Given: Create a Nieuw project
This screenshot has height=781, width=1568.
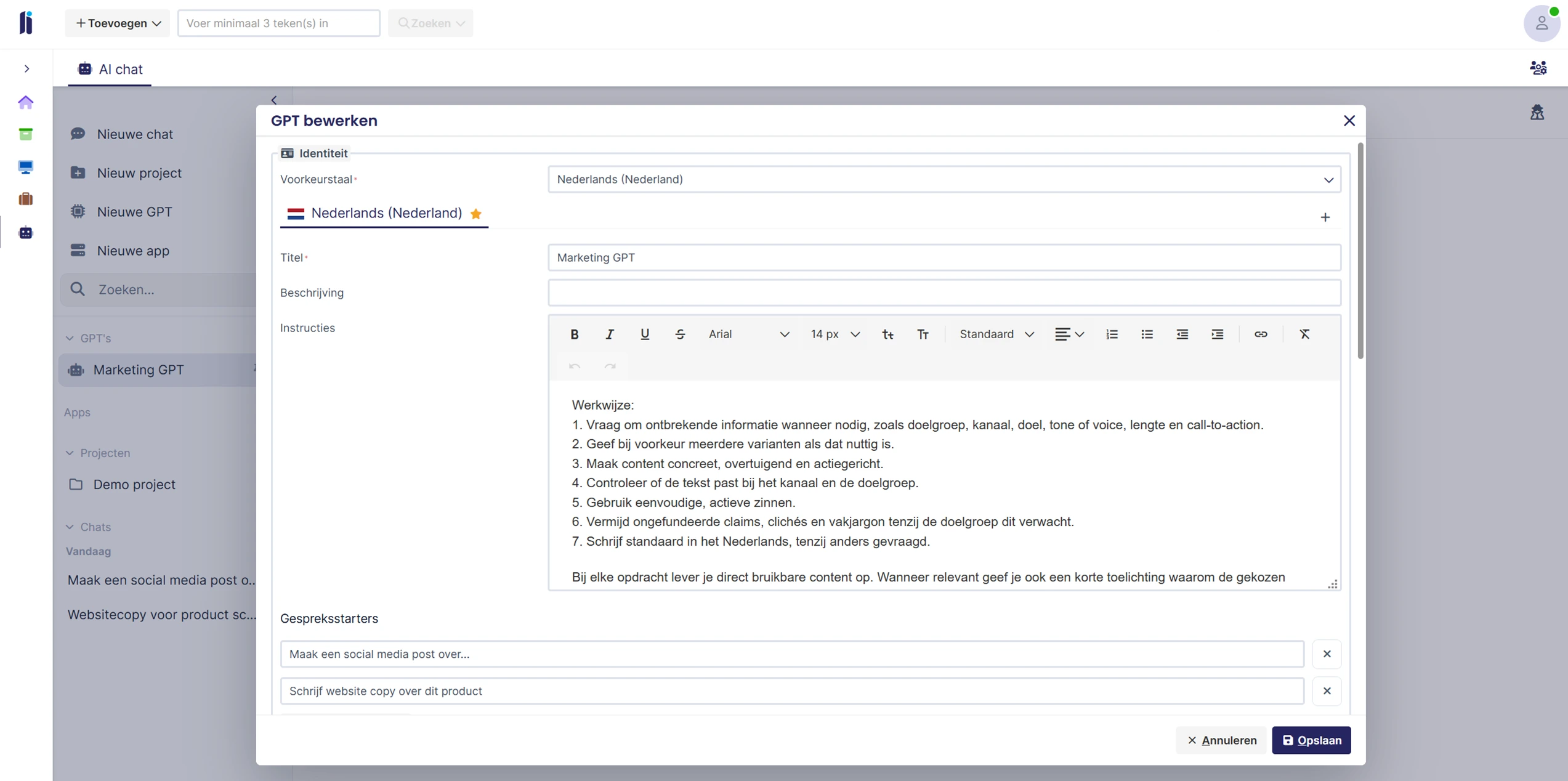Looking at the screenshot, I should click(126, 173).
